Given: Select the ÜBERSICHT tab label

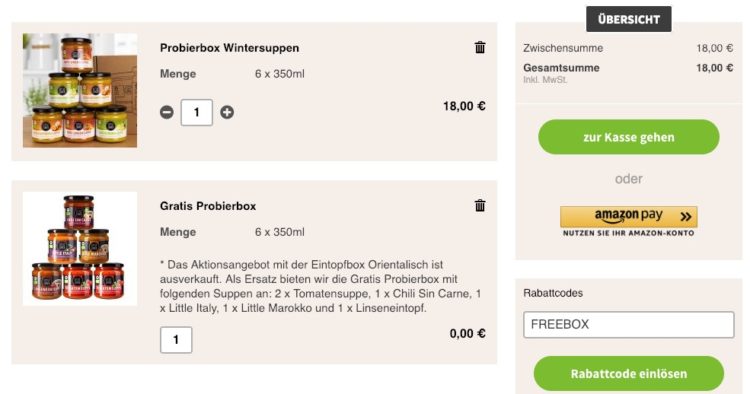Looking at the screenshot, I should click(629, 19).
